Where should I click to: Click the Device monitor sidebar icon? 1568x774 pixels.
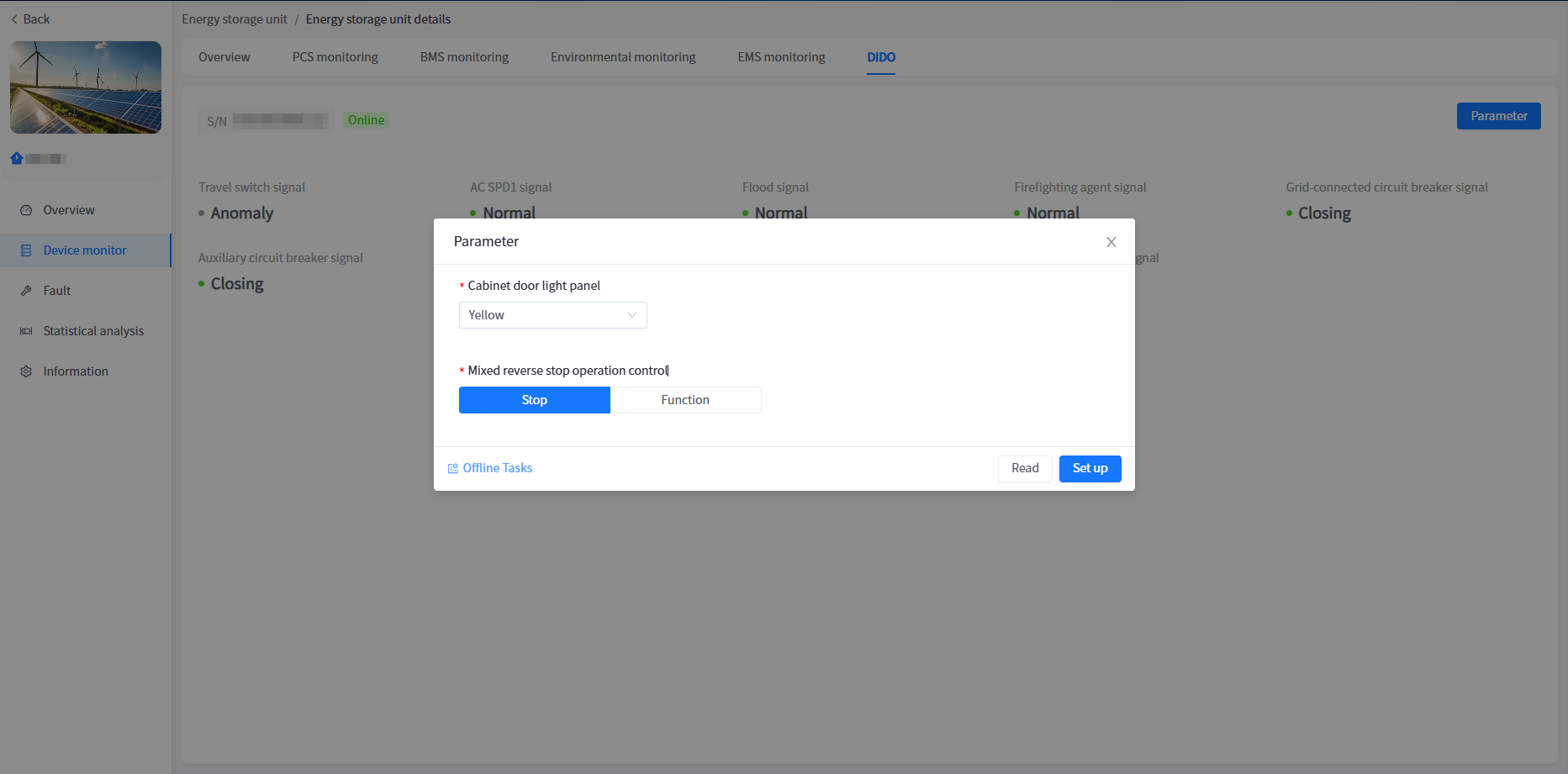tap(26, 250)
